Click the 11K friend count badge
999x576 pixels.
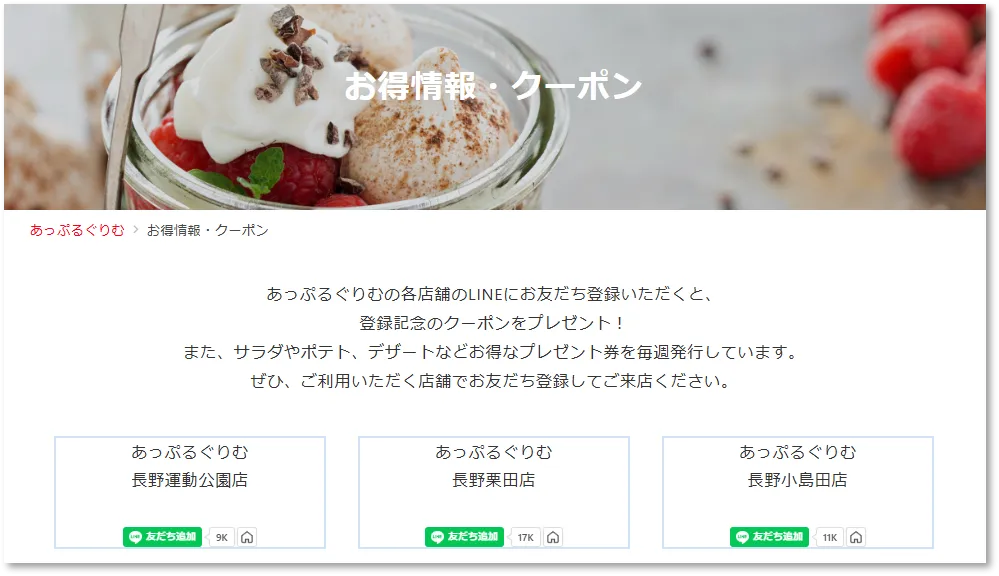[x=830, y=537]
